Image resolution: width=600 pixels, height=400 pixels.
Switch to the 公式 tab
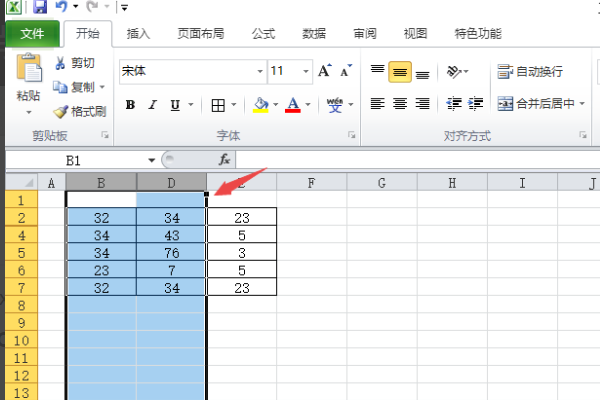click(263, 34)
